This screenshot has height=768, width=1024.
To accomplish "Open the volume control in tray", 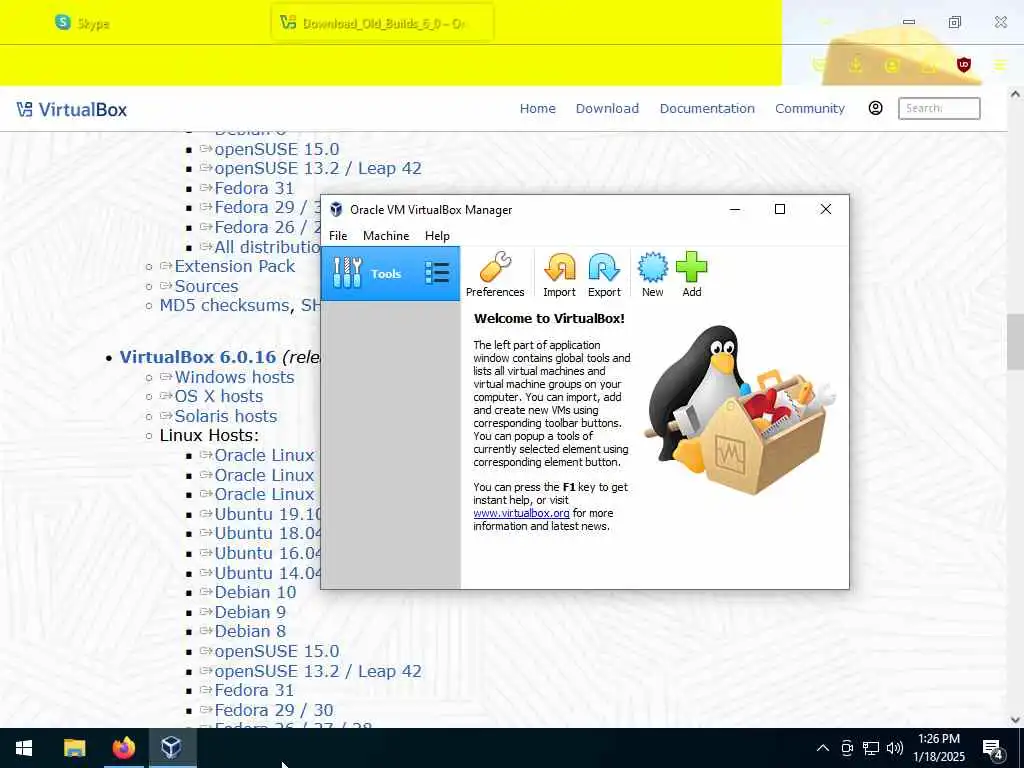I will (895, 748).
